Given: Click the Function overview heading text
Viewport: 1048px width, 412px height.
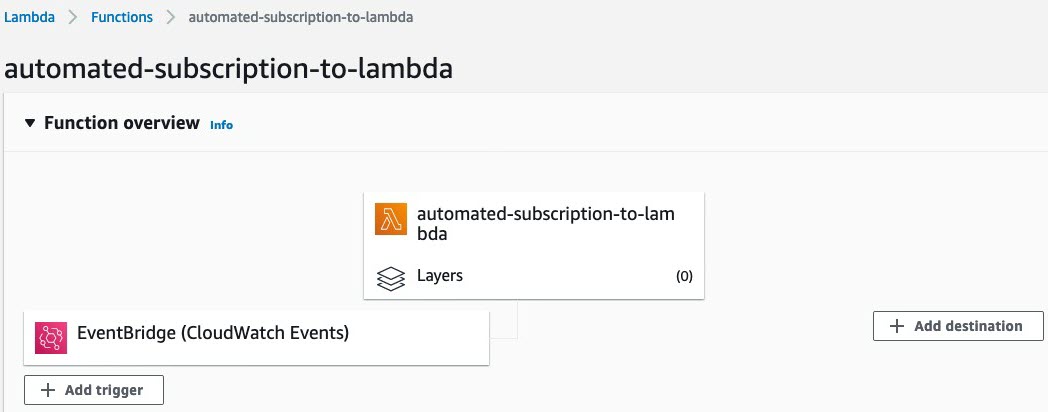Looking at the screenshot, I should click(x=122, y=123).
